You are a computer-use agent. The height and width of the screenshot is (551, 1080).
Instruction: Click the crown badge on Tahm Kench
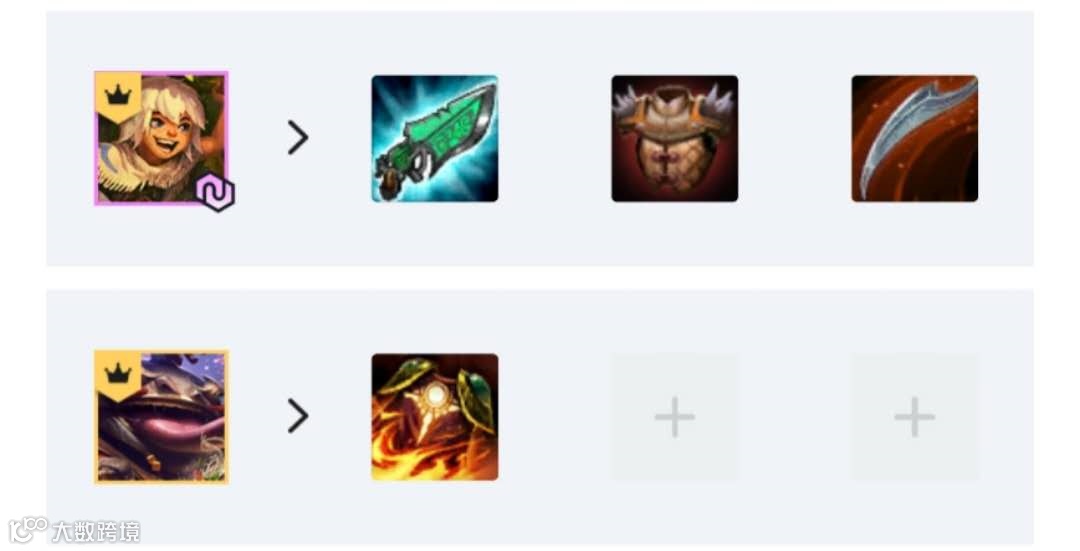[x=118, y=375]
